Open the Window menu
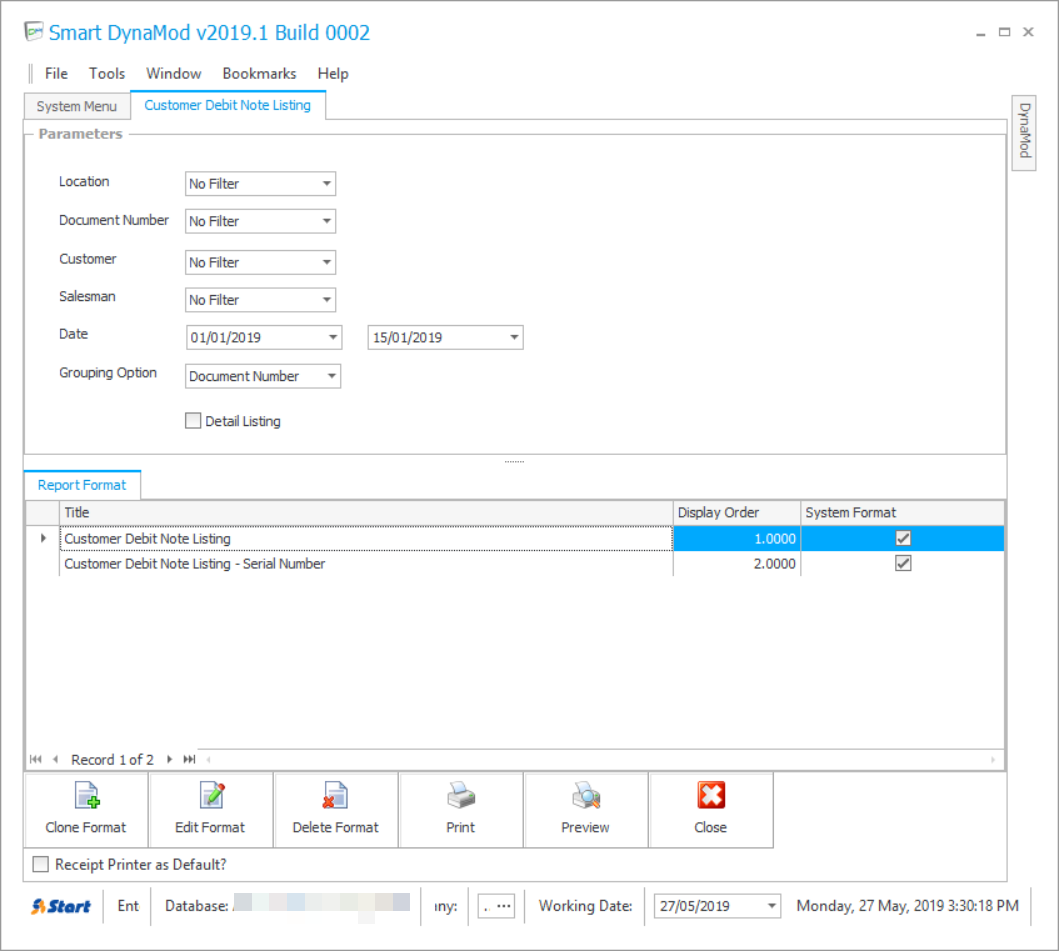 tap(174, 74)
